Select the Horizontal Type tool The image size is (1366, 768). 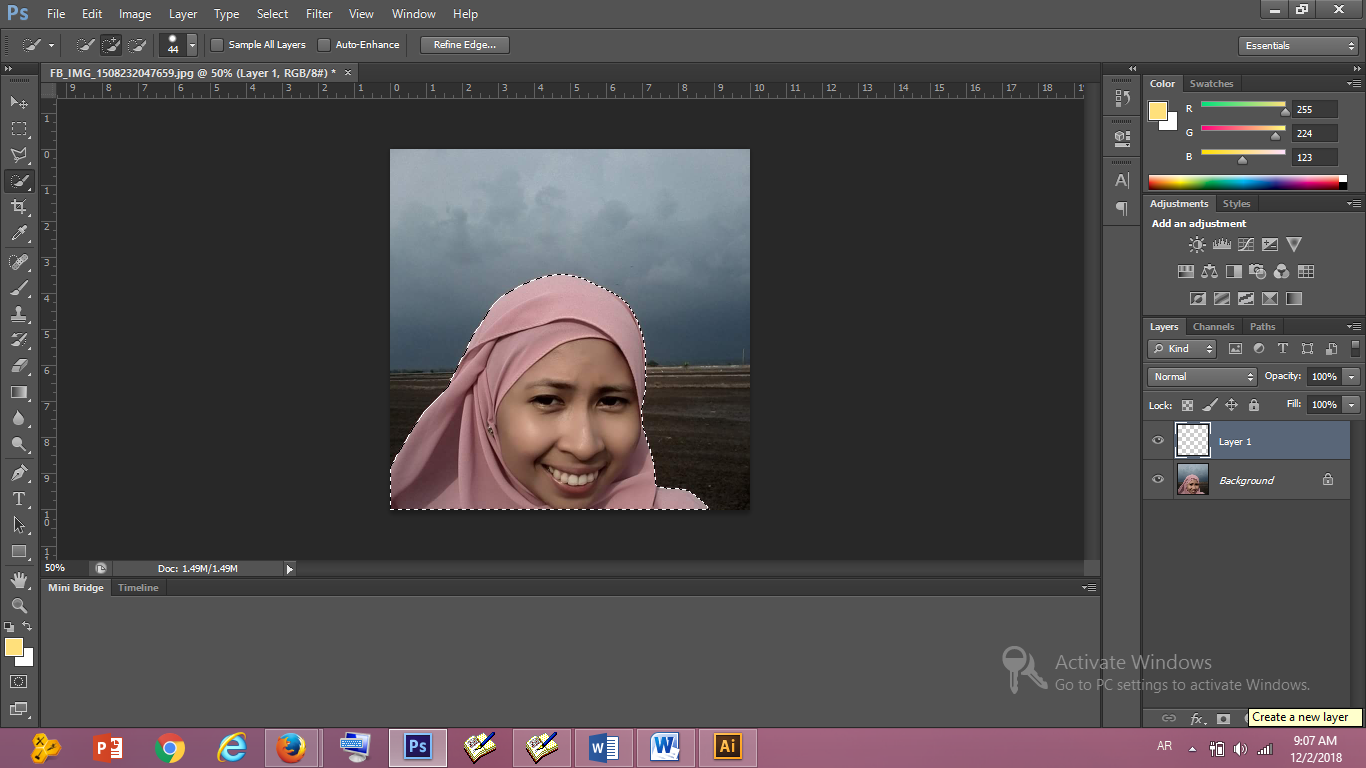[19, 498]
